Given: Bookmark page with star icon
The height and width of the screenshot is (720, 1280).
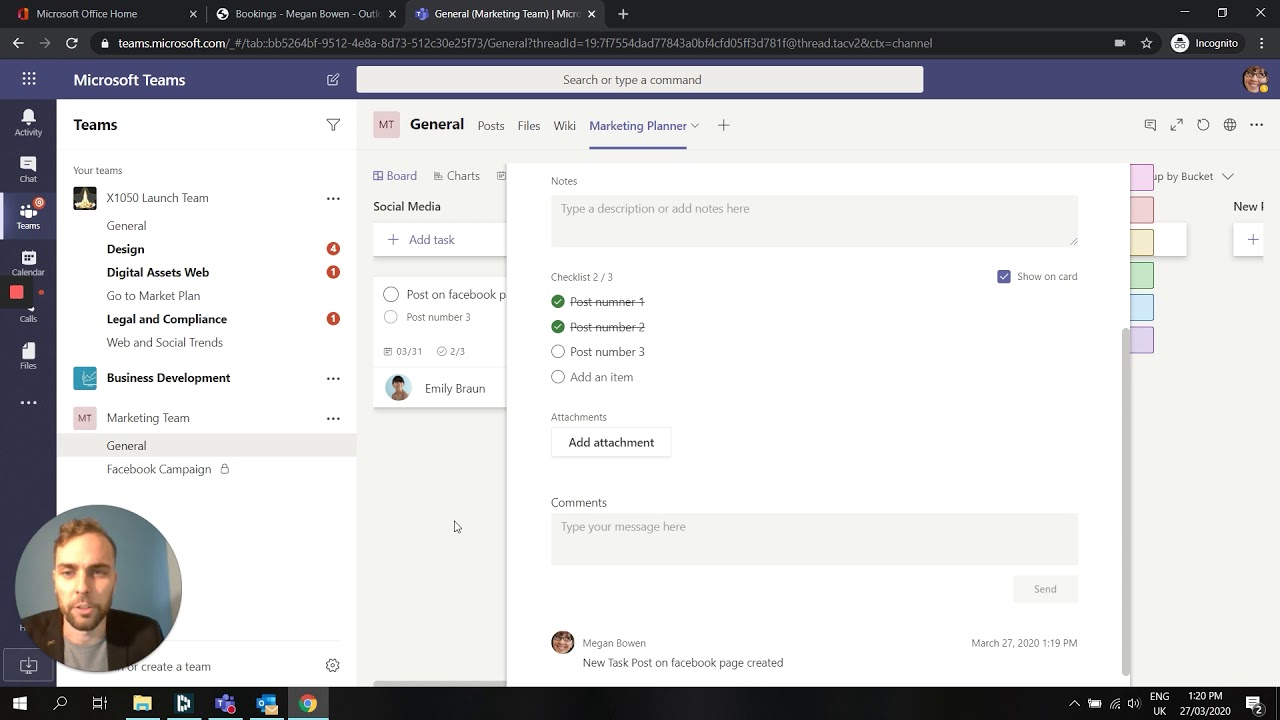Looking at the screenshot, I should pyautogui.click(x=1146, y=43).
